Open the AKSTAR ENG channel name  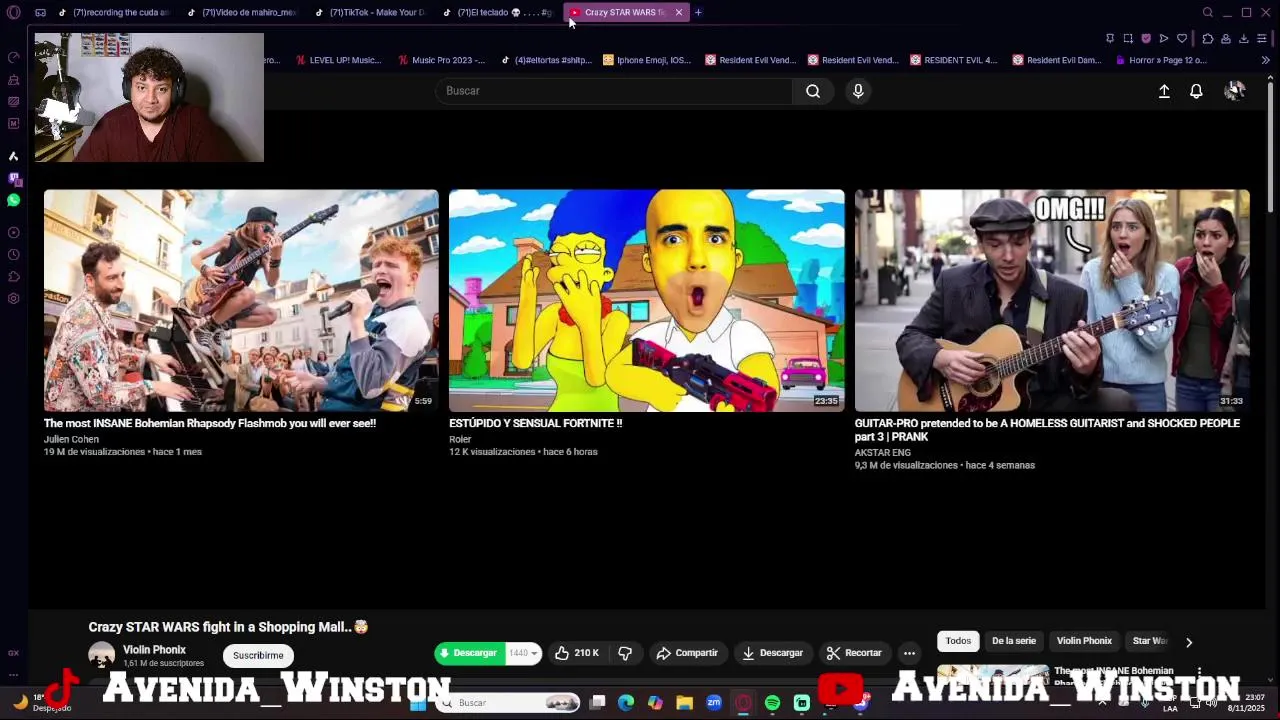click(x=882, y=453)
